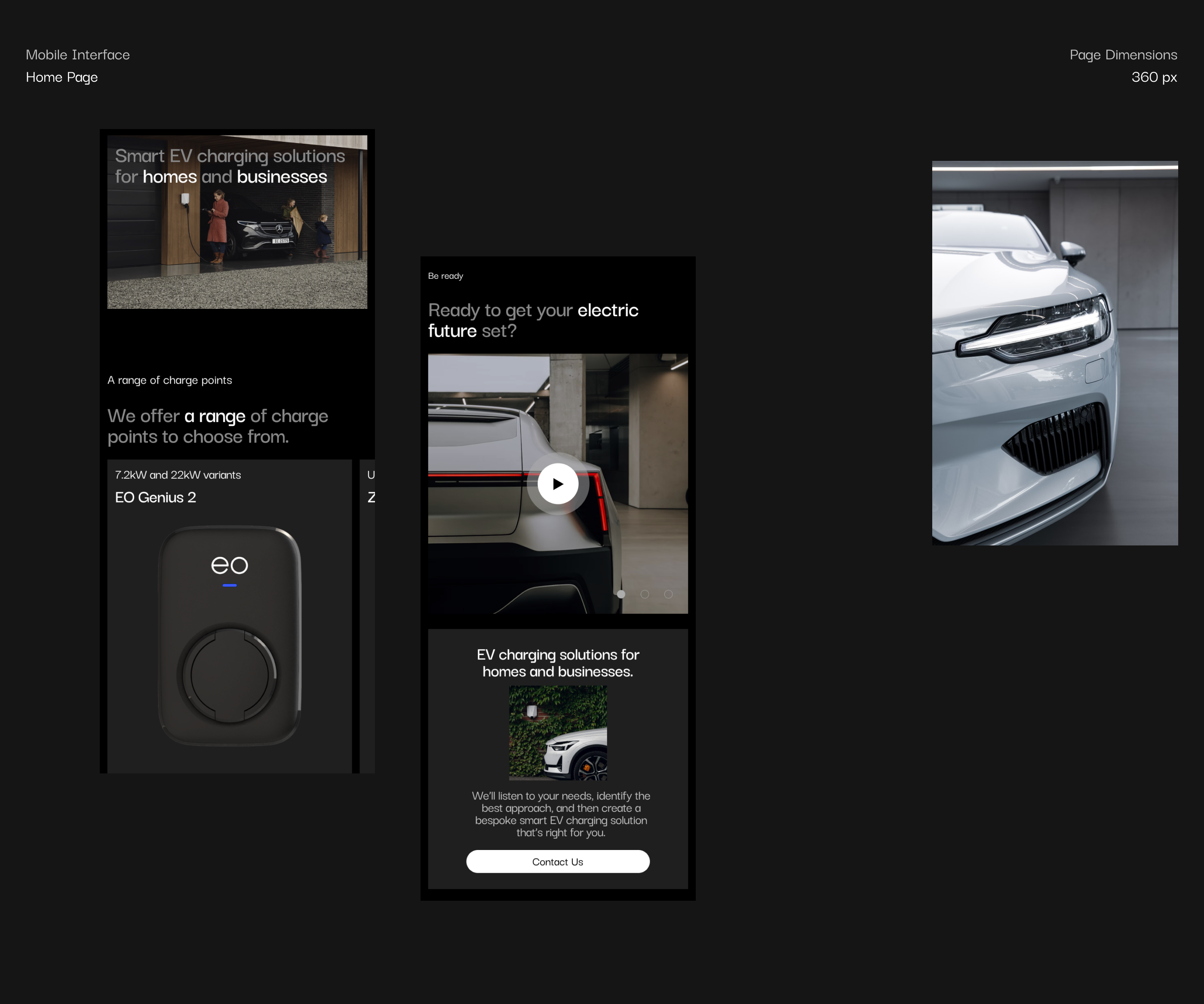
Task: Click 'EV charging solutions for homes' heading
Action: click(x=557, y=662)
